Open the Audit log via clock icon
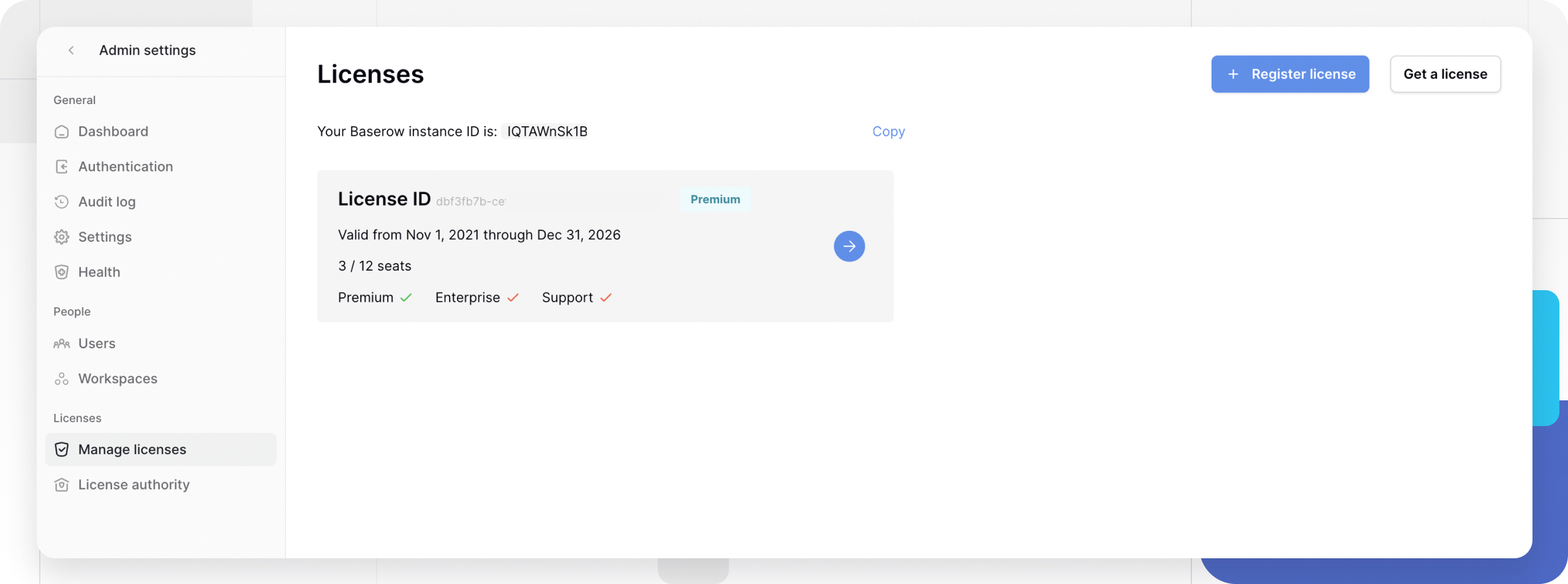This screenshot has height=584, width=1568. pos(62,201)
